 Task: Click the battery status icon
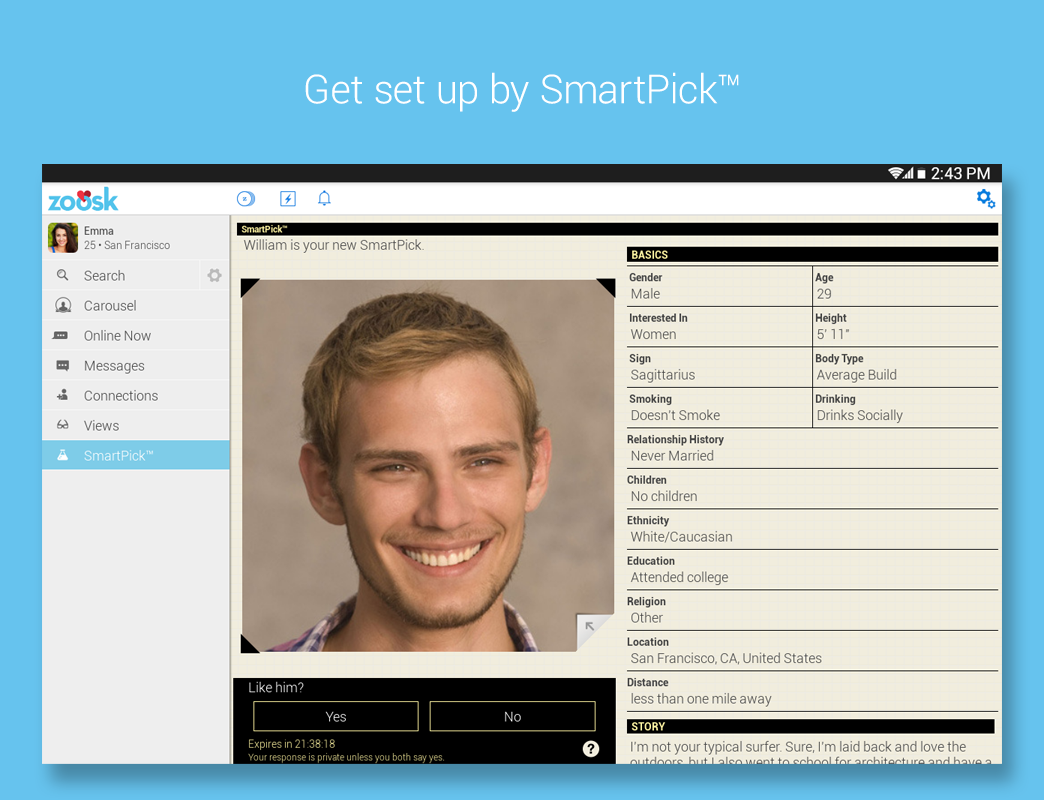(921, 174)
